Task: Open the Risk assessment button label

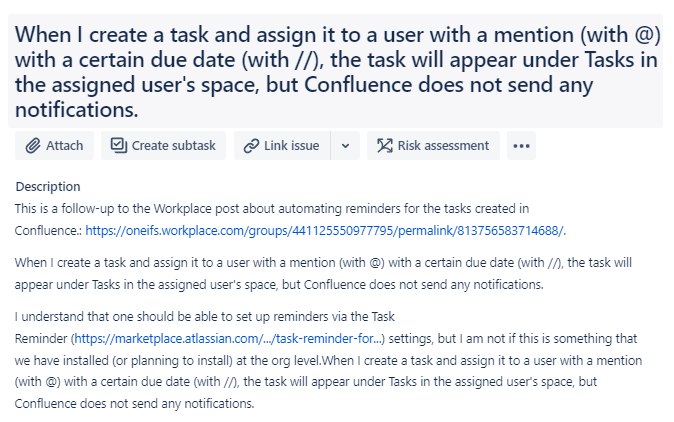Action: point(443,146)
